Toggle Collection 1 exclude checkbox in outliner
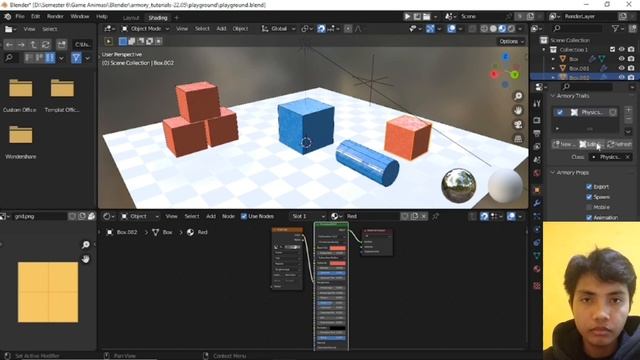Screen dimensions: 640x360 coord(612,49)
